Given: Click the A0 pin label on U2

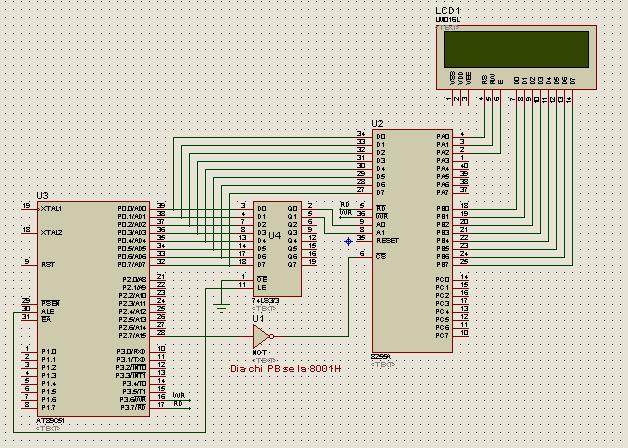Looking at the screenshot, I should (380, 225).
